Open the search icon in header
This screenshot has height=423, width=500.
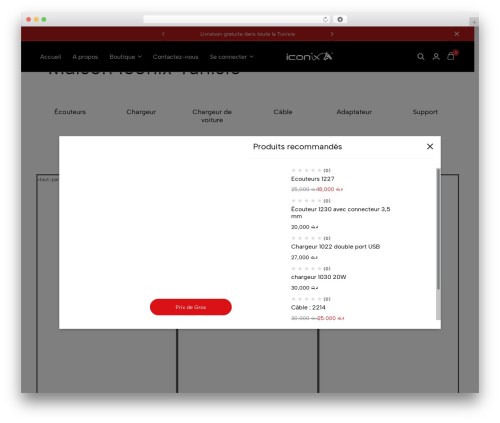[x=421, y=57]
